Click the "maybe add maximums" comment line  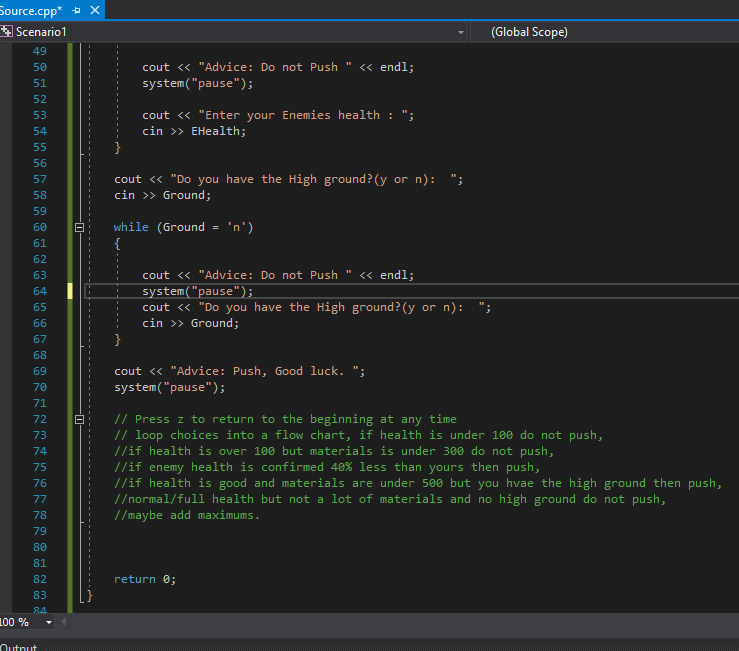coord(187,515)
